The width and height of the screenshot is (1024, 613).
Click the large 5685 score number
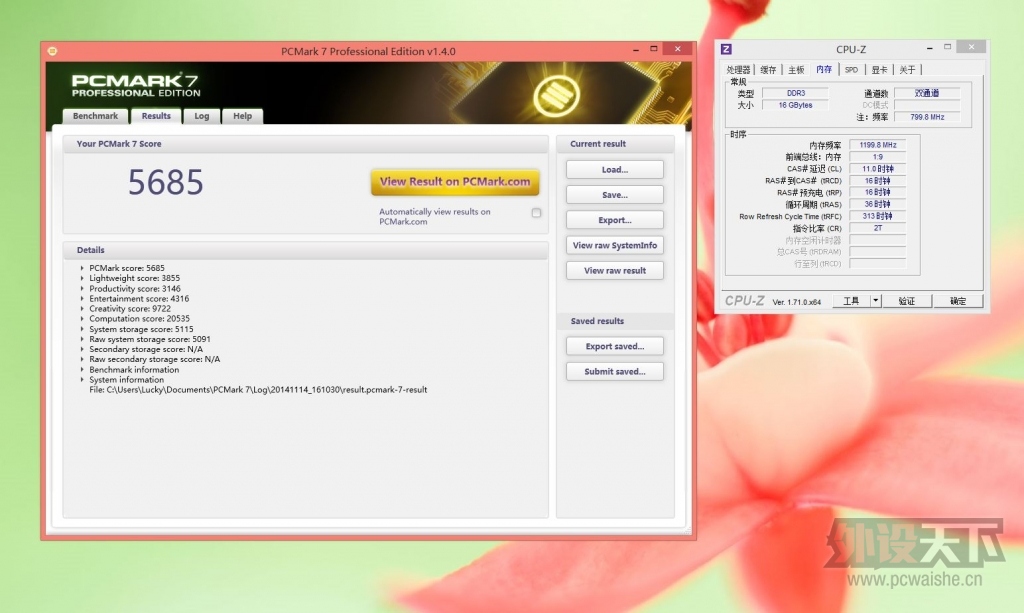(165, 182)
